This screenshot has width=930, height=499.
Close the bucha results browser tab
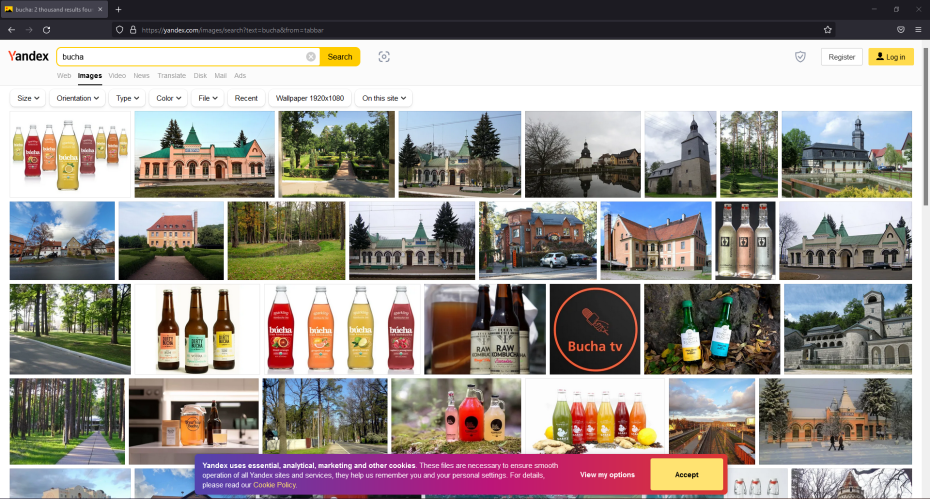pyautogui.click(x=100, y=9)
